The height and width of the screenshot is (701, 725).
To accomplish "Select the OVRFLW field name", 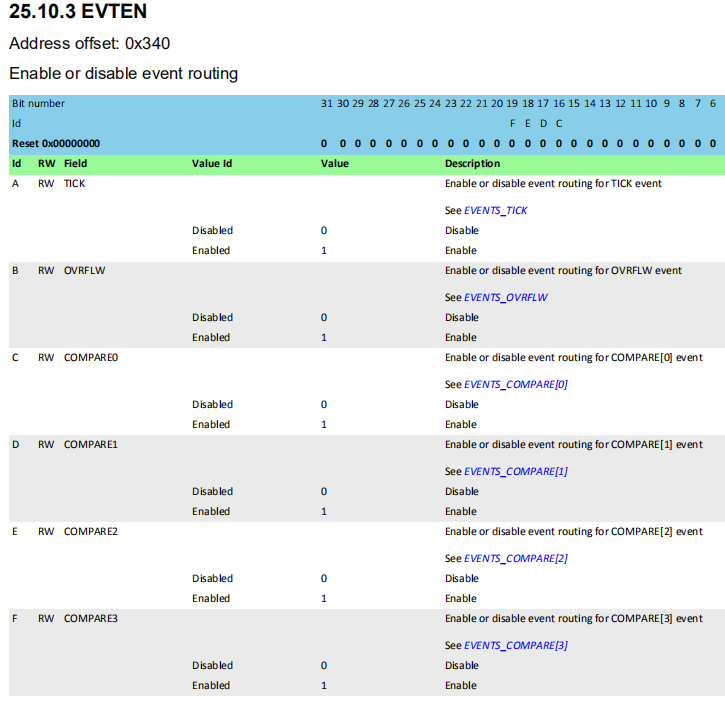I will [x=85, y=271].
